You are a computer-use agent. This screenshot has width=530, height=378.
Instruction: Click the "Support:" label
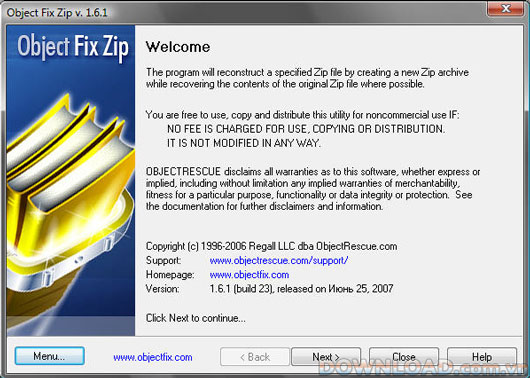(164, 261)
